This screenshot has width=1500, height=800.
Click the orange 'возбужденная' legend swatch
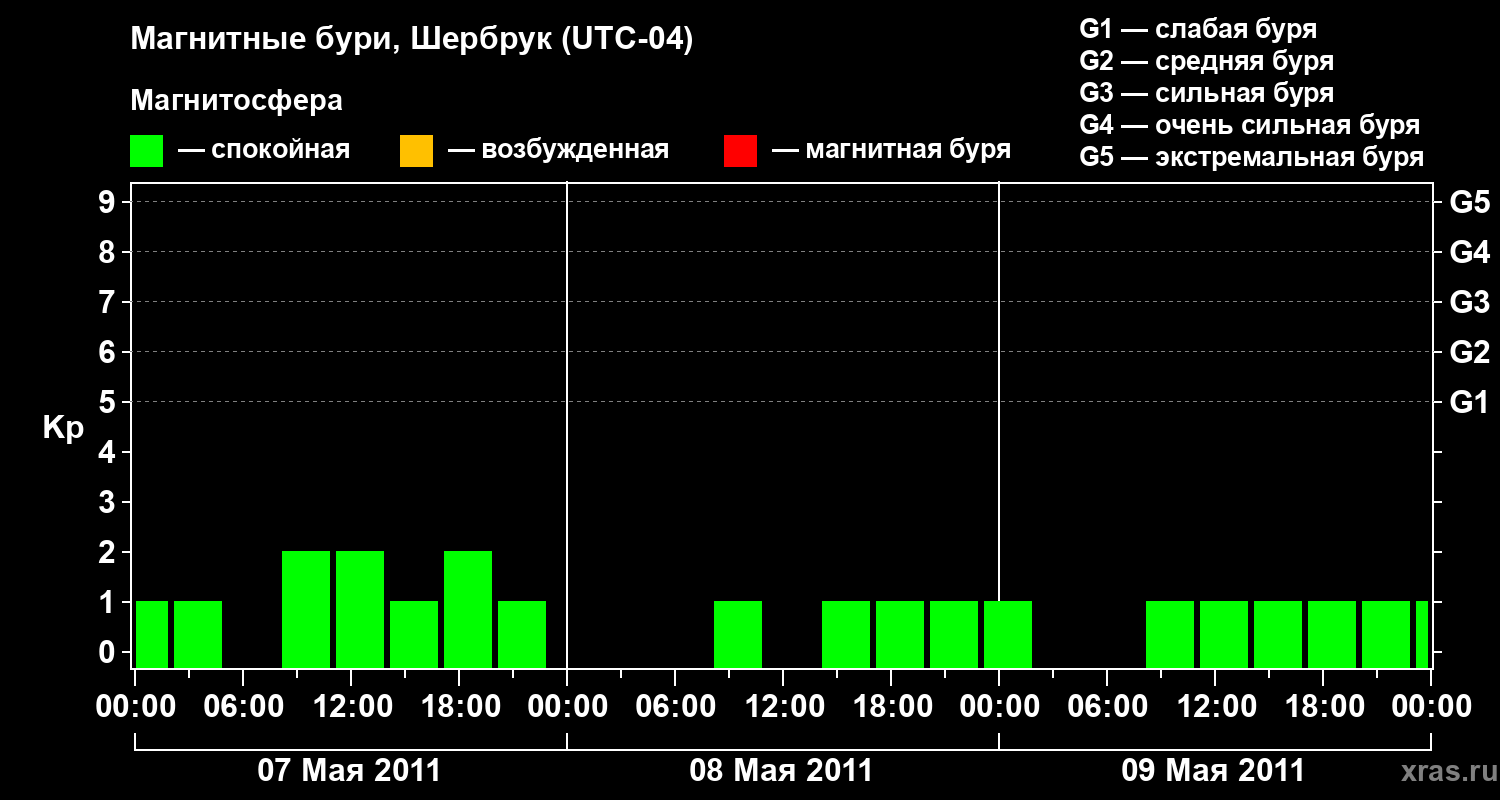point(416,151)
